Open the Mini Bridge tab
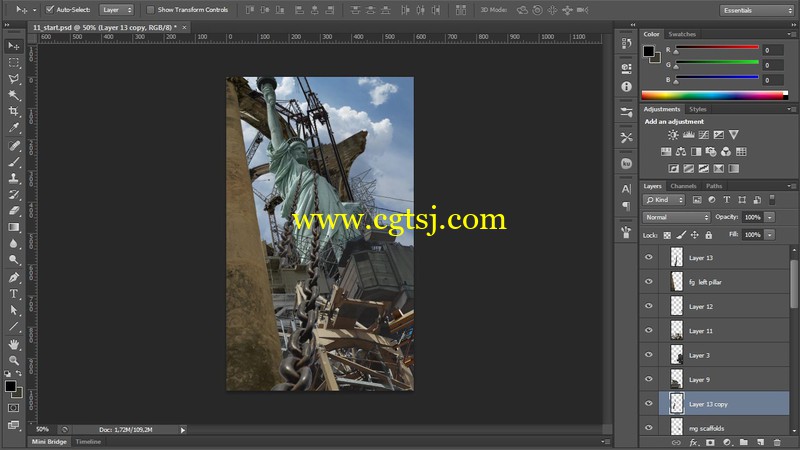Viewport: 800px width, 450px height. point(49,442)
